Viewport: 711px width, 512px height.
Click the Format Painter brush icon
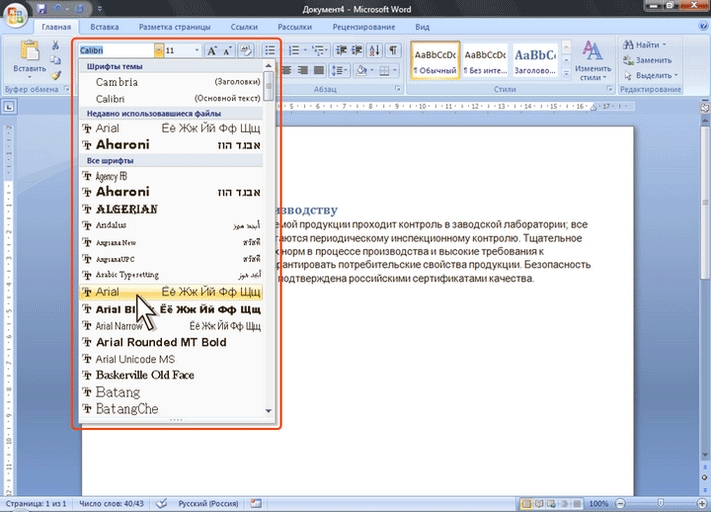coord(55,75)
